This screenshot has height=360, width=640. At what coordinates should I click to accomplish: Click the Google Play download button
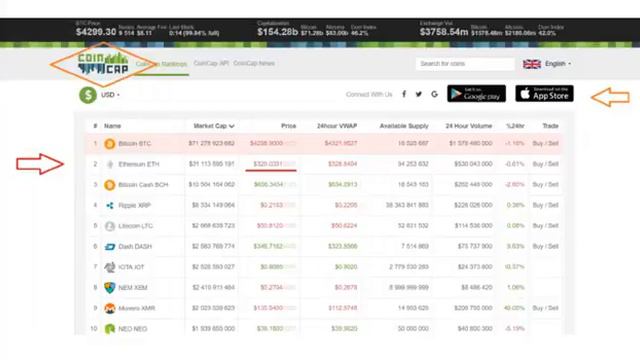(x=476, y=94)
